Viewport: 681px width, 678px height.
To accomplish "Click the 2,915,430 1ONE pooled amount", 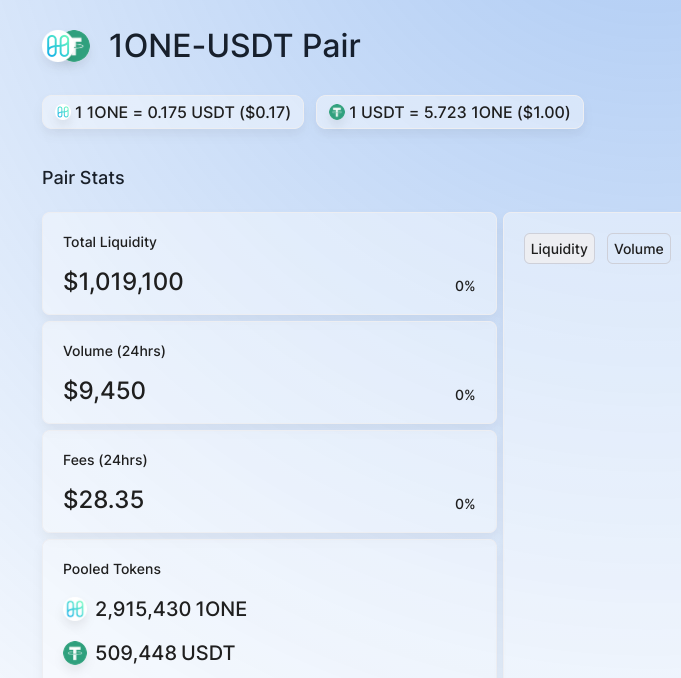I will [x=171, y=609].
